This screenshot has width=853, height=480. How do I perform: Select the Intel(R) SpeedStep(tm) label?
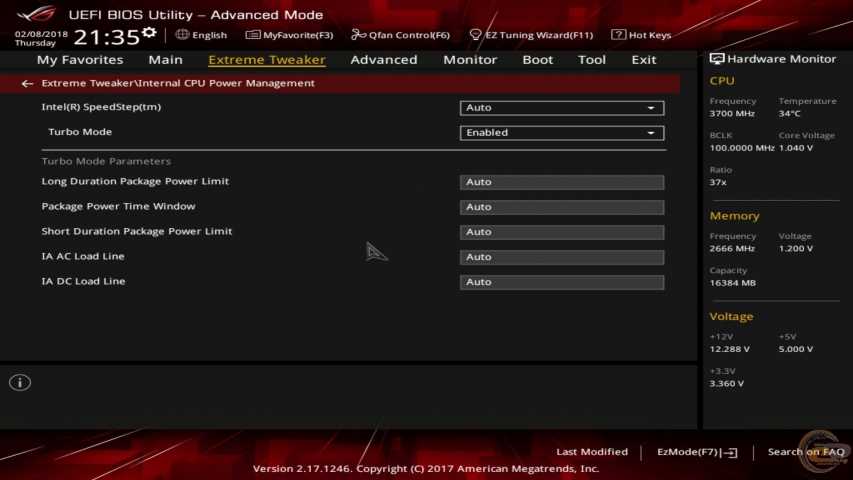pyautogui.click(x=101, y=107)
